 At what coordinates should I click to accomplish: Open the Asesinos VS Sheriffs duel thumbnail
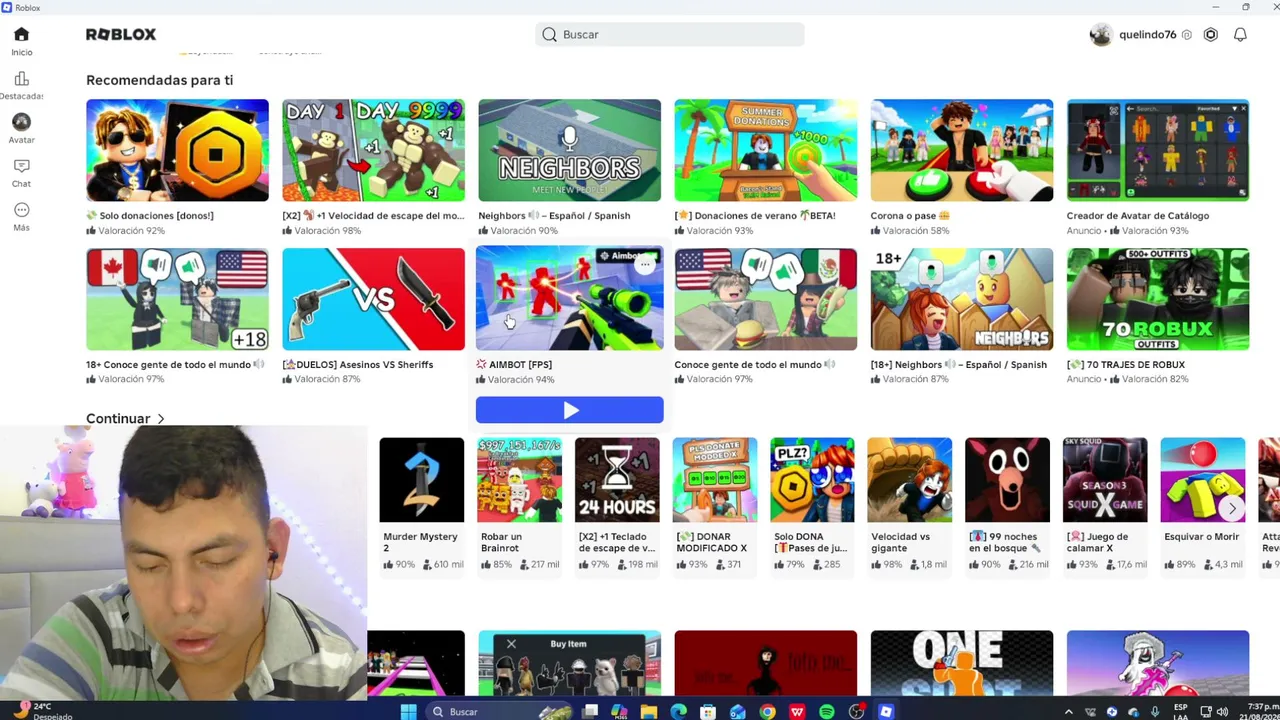(x=373, y=299)
